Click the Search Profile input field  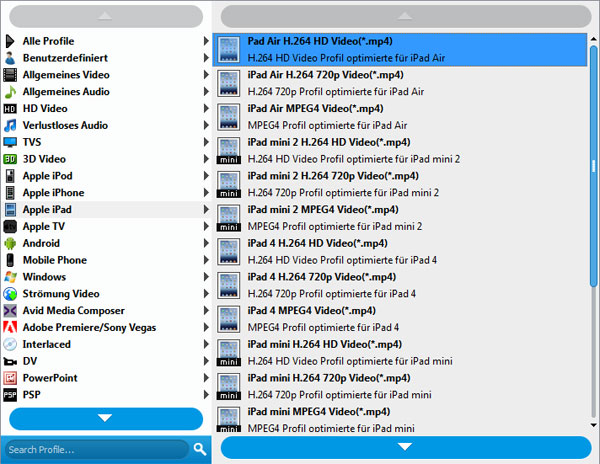(x=95, y=449)
